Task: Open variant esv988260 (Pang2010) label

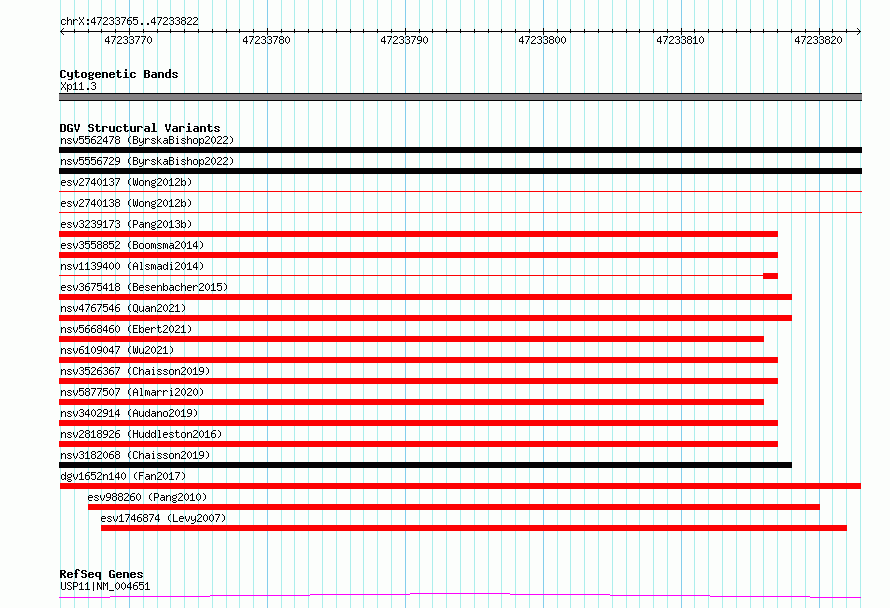Action: click(x=147, y=497)
